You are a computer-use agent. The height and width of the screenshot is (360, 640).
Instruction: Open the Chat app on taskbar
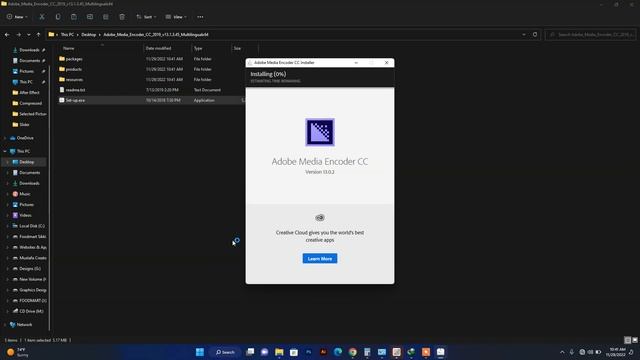[x=264, y=352]
